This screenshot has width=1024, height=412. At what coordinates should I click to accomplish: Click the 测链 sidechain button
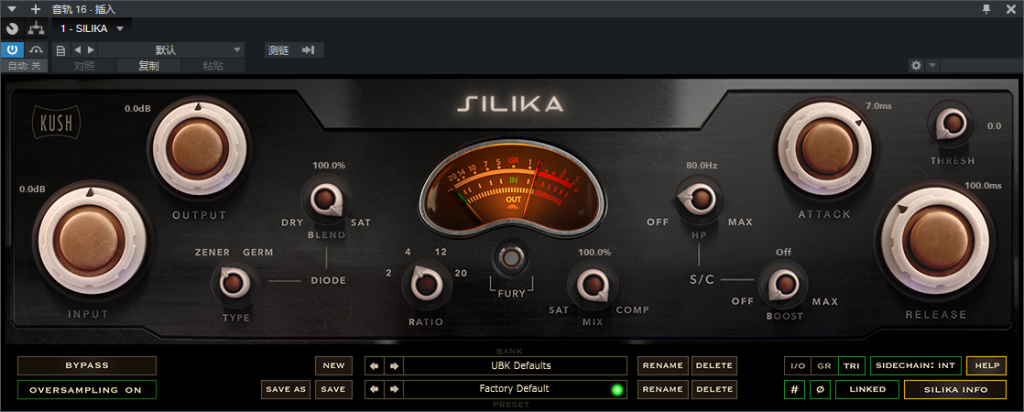click(279, 50)
